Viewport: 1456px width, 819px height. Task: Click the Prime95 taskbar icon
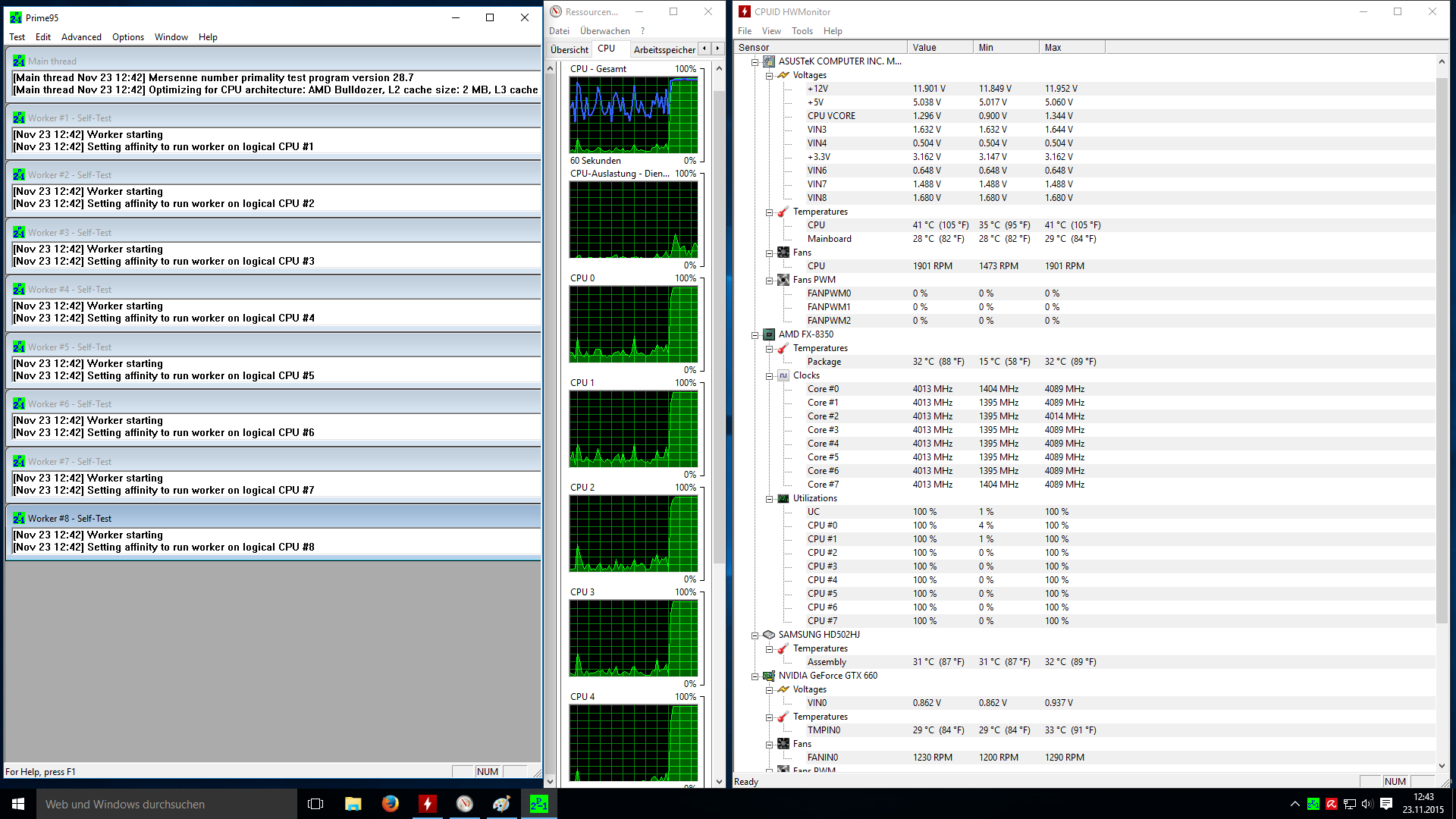coord(539,804)
